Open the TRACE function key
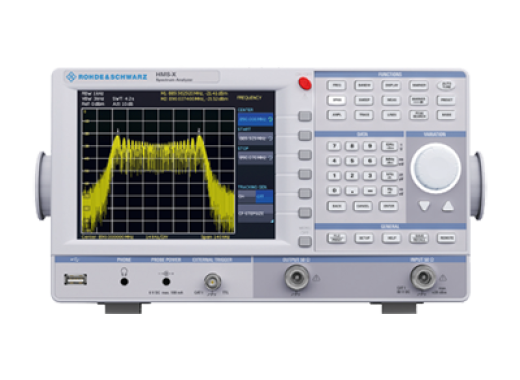 click(364, 115)
